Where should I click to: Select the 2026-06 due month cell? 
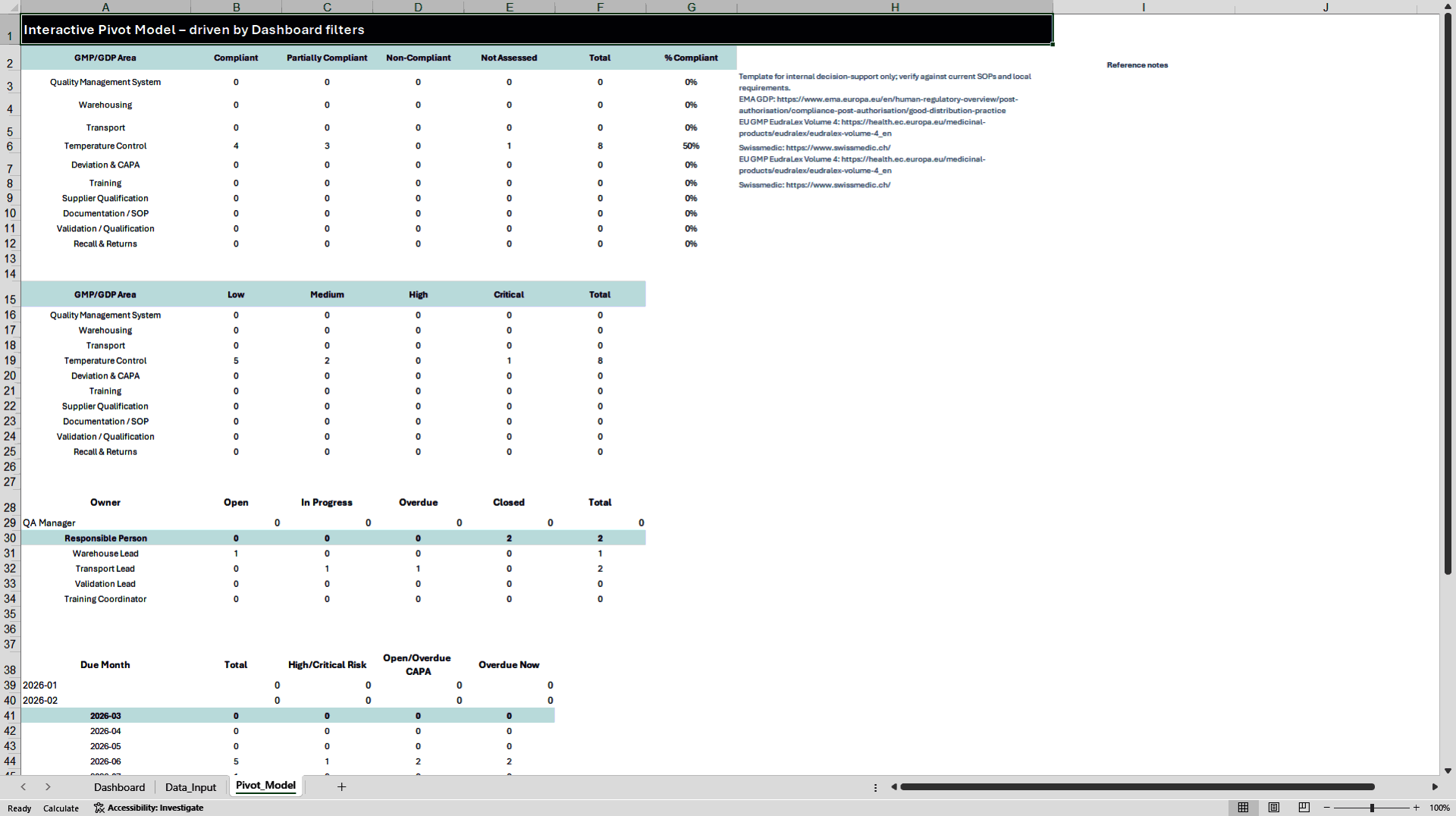point(105,761)
